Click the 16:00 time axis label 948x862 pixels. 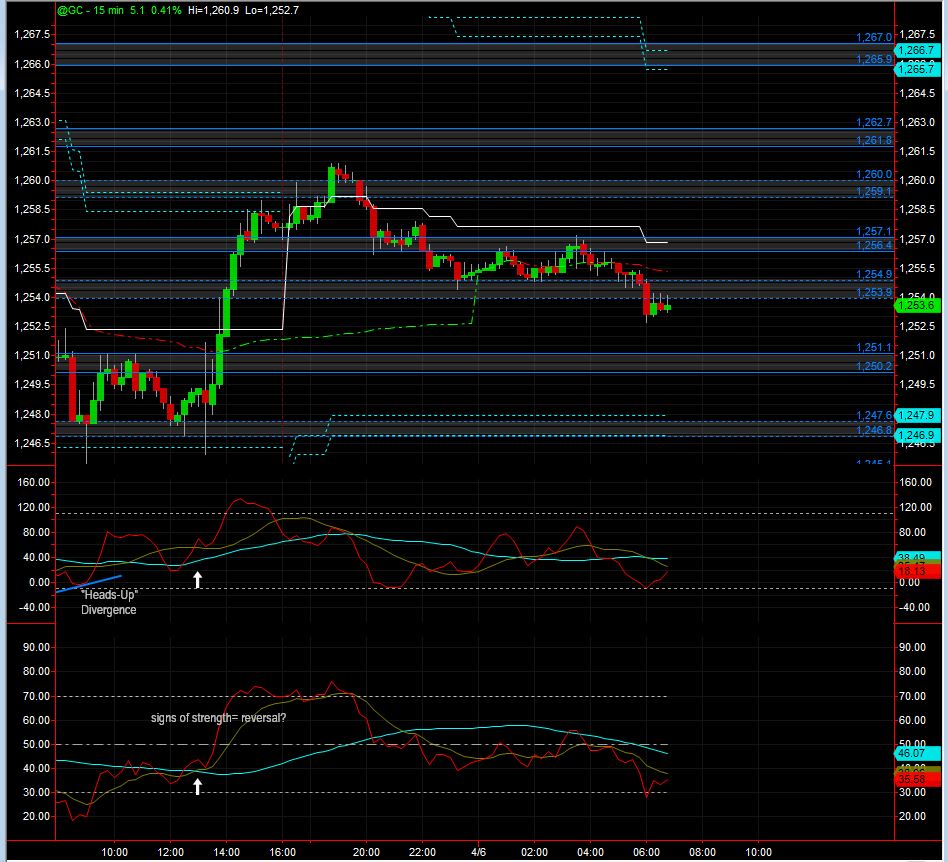click(282, 852)
